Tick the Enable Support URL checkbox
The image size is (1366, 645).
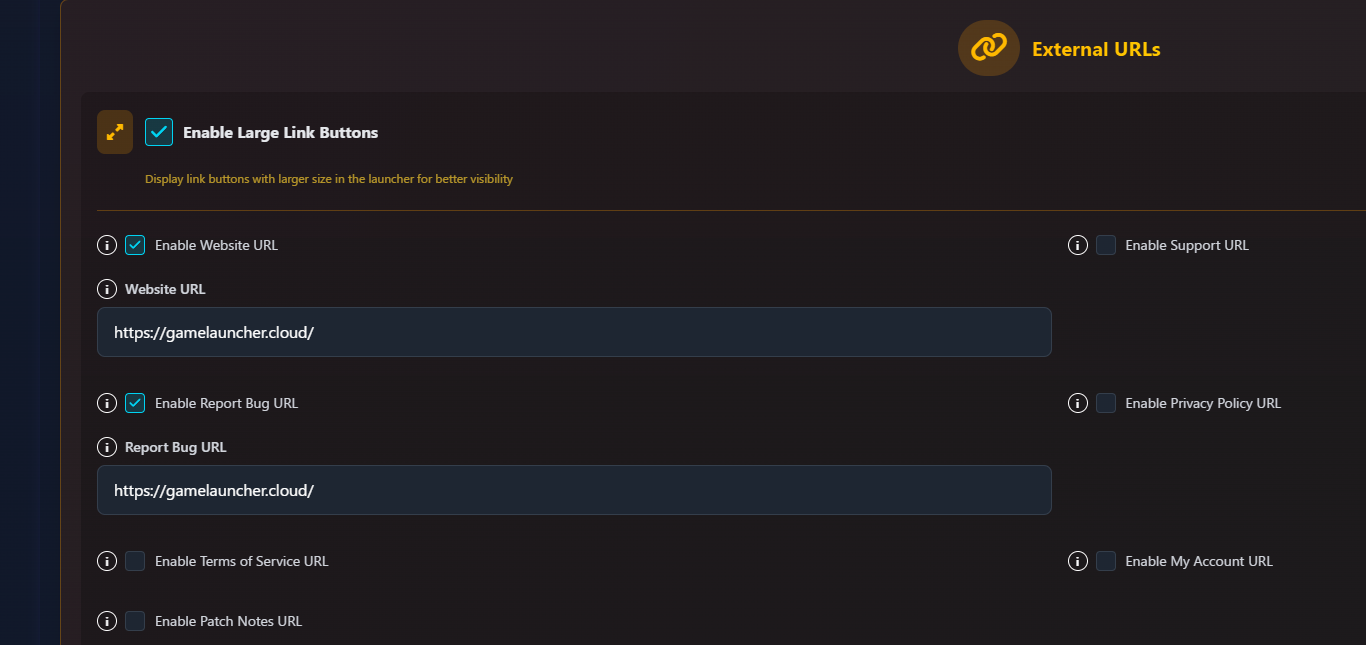point(1106,245)
